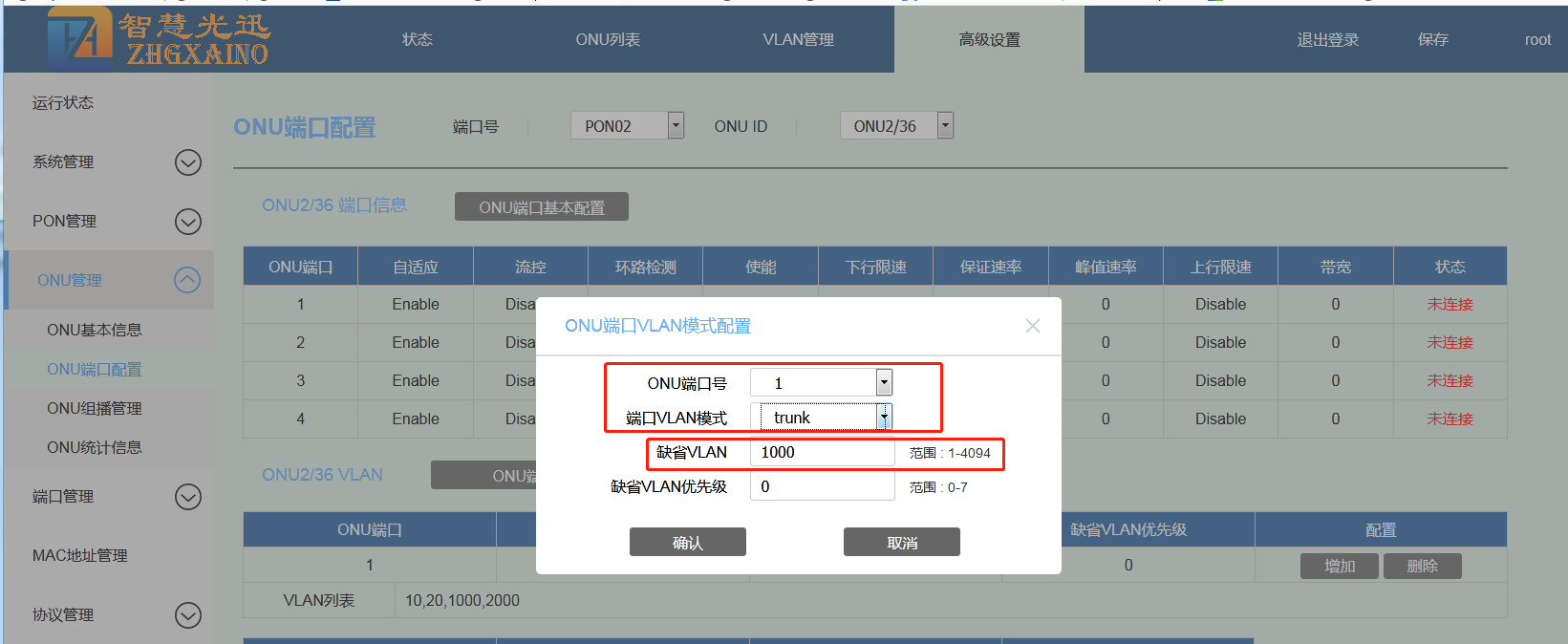Switch to the VLAN管理 tab
Viewport: 1568px width, 644px height.
point(798,39)
